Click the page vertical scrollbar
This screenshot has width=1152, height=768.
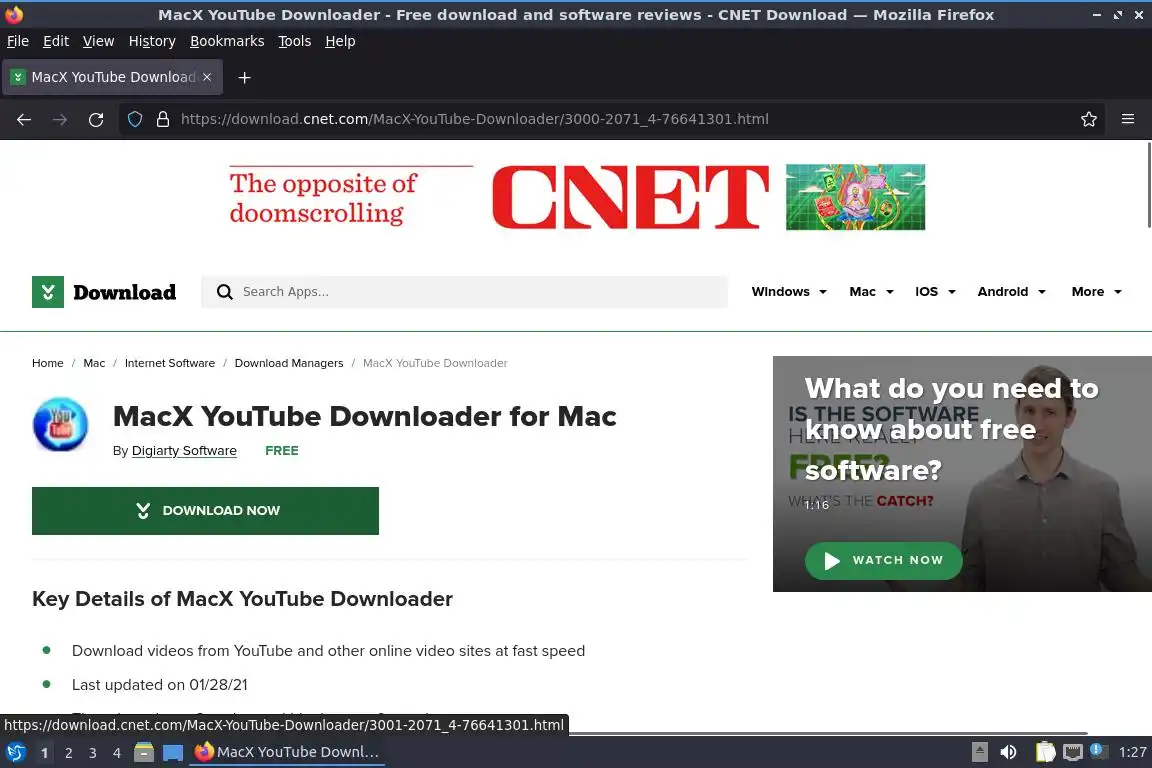(x=1148, y=184)
